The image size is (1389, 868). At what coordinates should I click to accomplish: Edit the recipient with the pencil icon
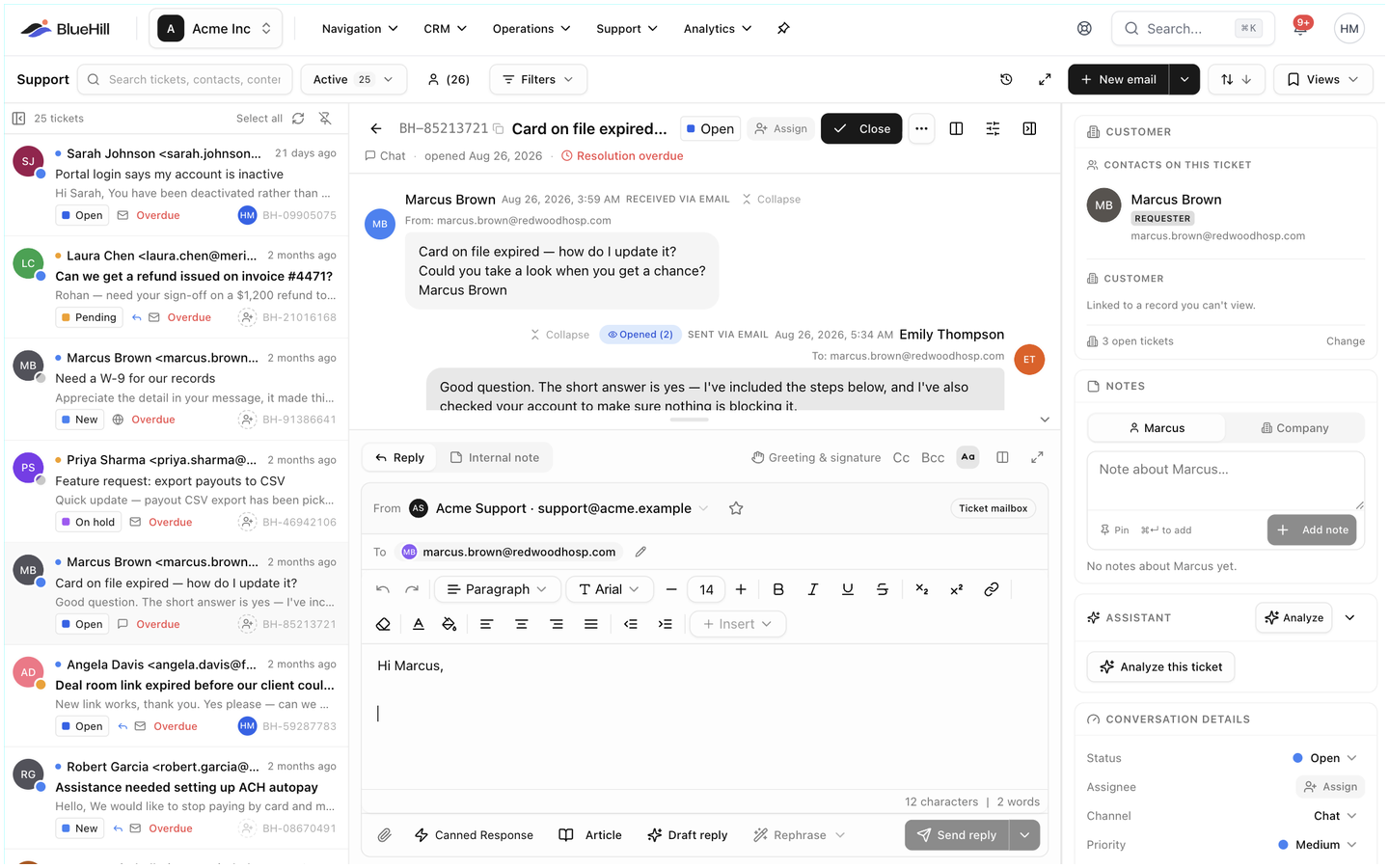coord(640,552)
